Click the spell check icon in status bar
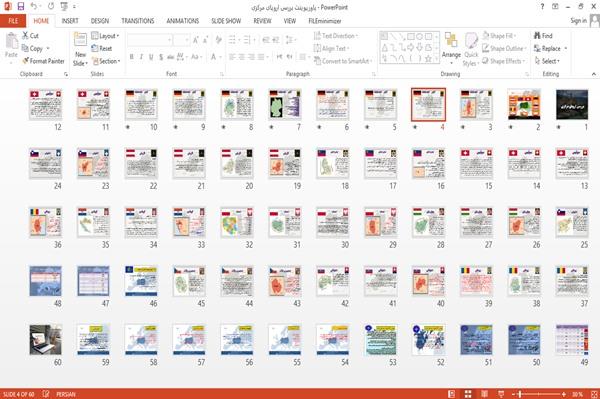The height and width of the screenshot is (399, 600). 46,394
